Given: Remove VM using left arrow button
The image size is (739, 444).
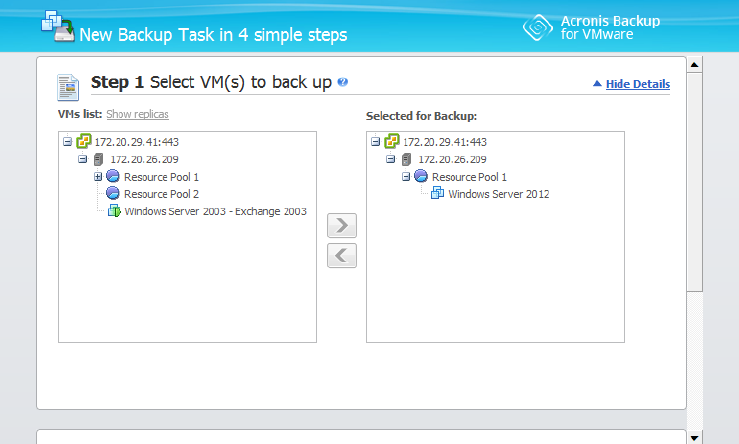Looking at the screenshot, I should click(342, 256).
